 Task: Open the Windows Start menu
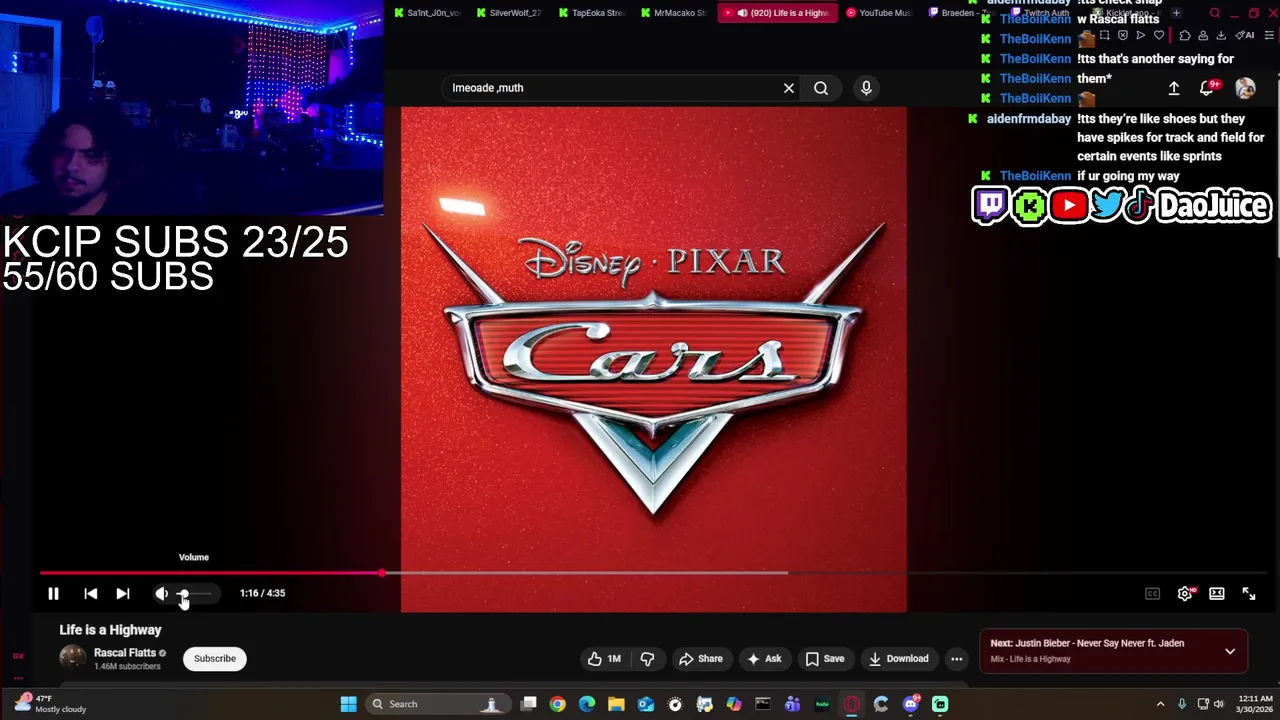[x=348, y=704]
